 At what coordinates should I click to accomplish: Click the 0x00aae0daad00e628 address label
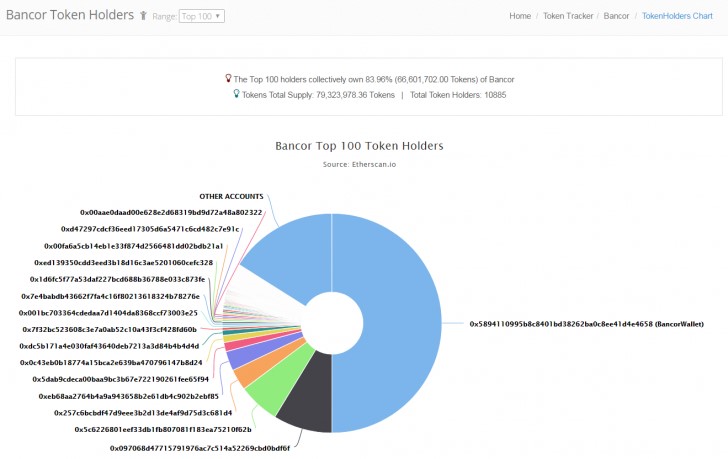click(x=171, y=212)
